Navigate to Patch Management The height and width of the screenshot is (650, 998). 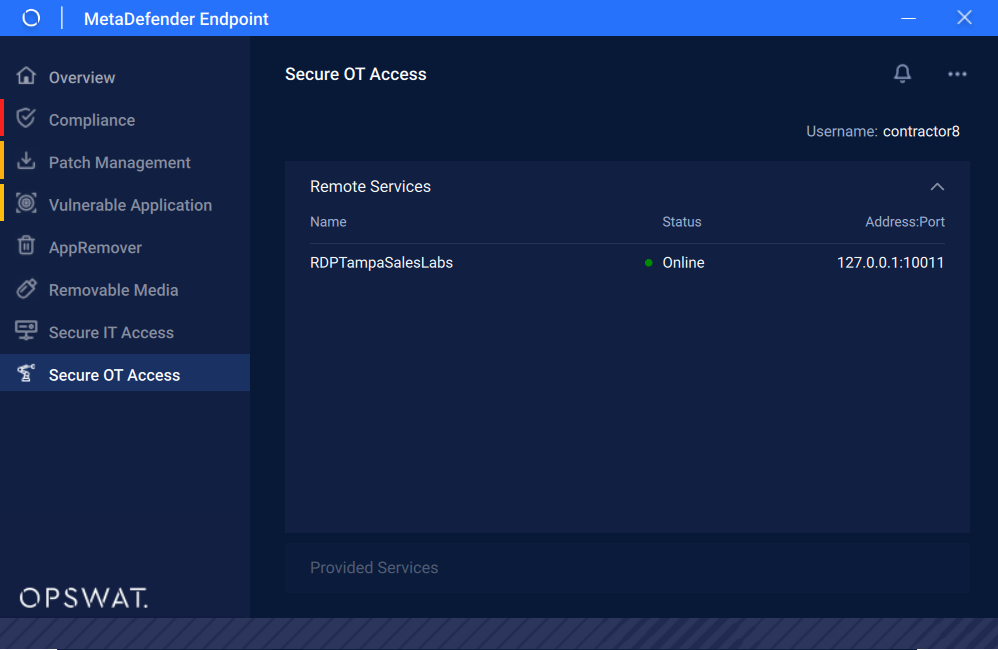(x=125, y=162)
